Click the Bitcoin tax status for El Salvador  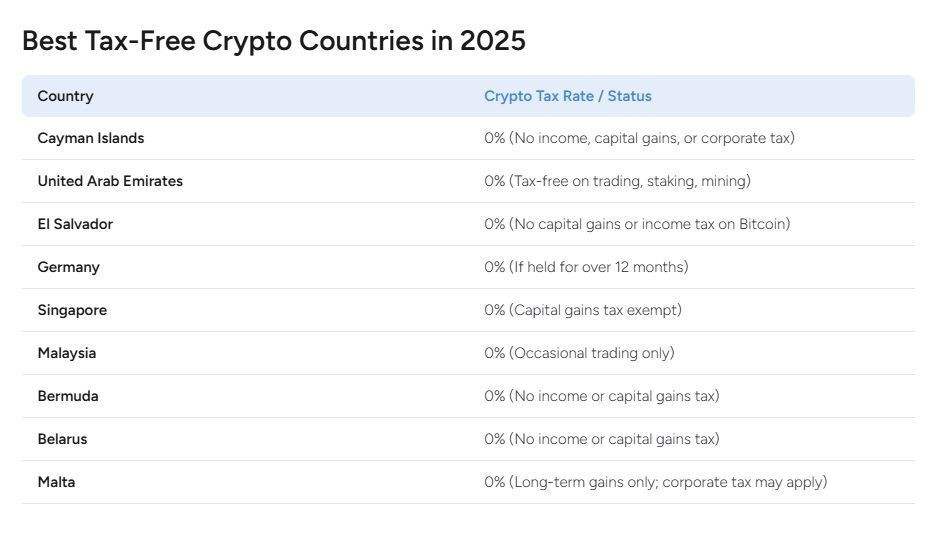click(637, 224)
